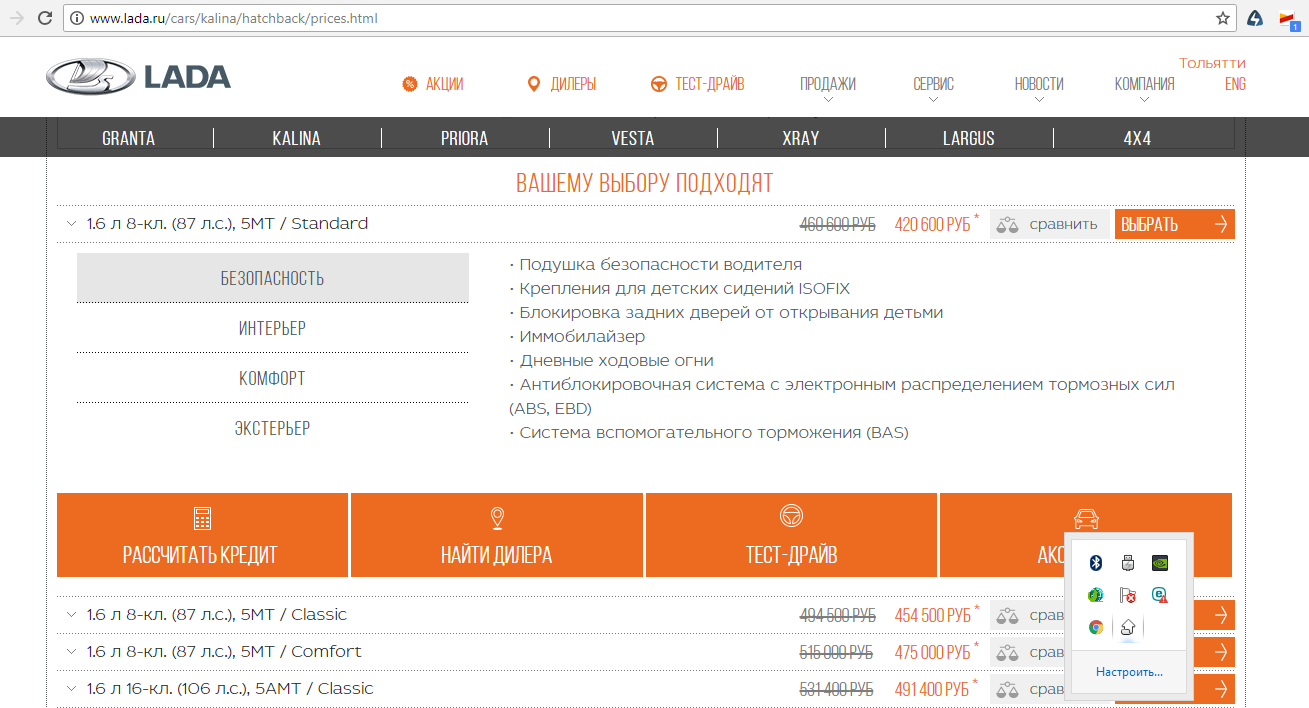Open the blue lightning-bolt extension

pos(1254,18)
